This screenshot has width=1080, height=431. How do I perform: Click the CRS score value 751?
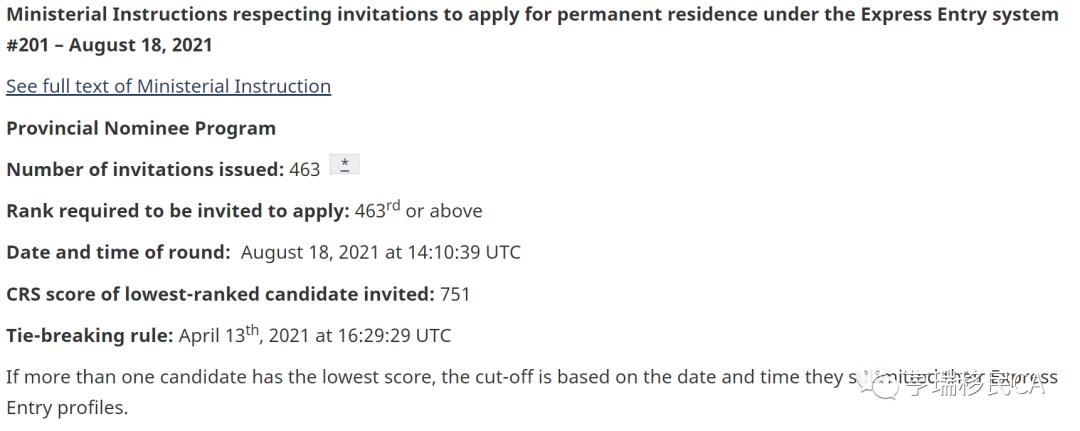455,294
